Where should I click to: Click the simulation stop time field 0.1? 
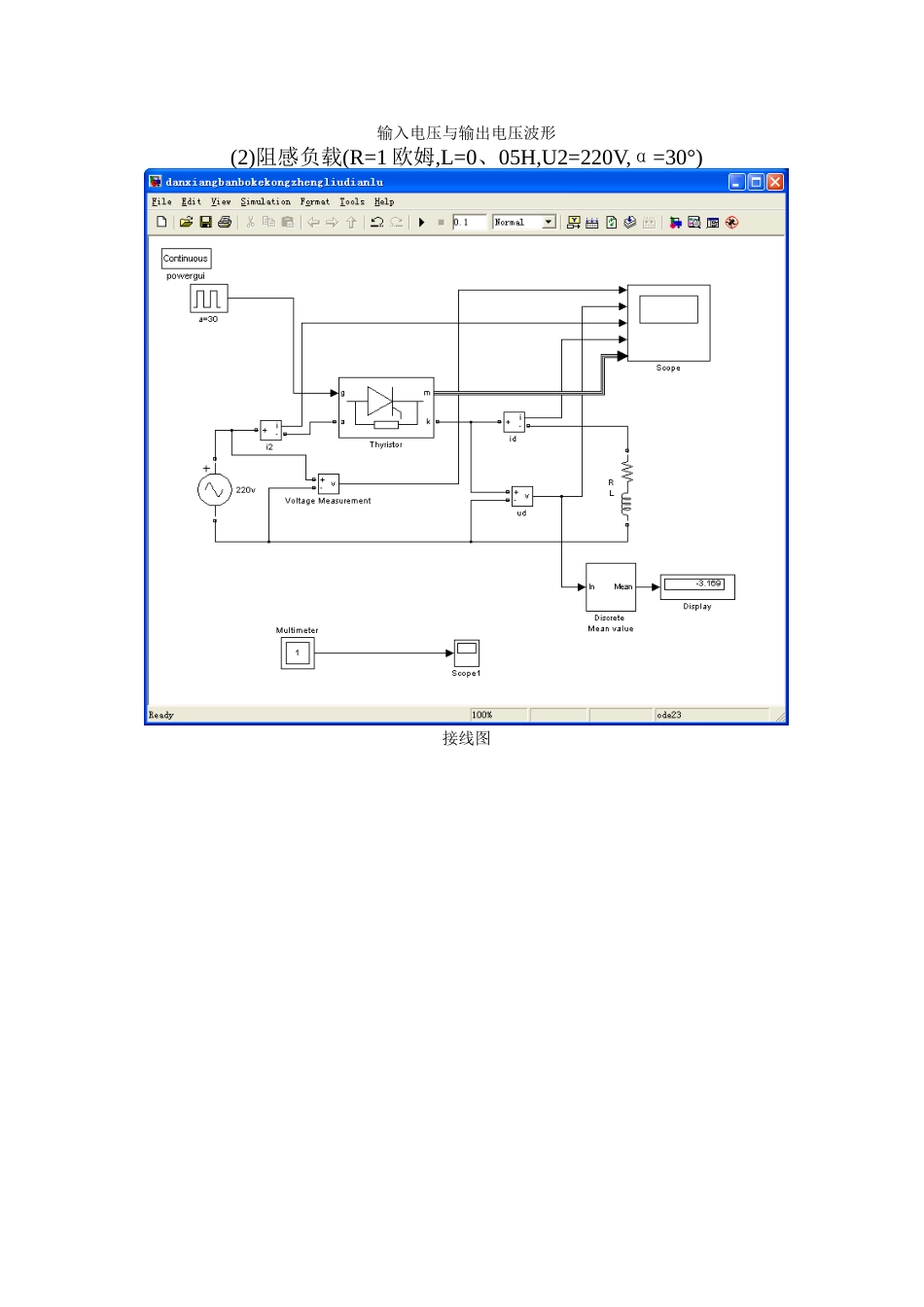469,223
